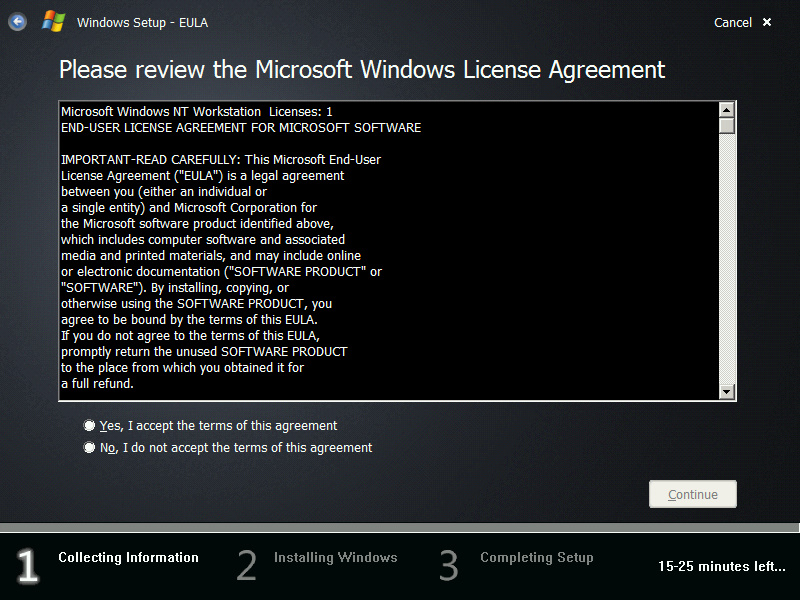
Task: Click step 1 number in progress bar
Action: tap(27, 565)
